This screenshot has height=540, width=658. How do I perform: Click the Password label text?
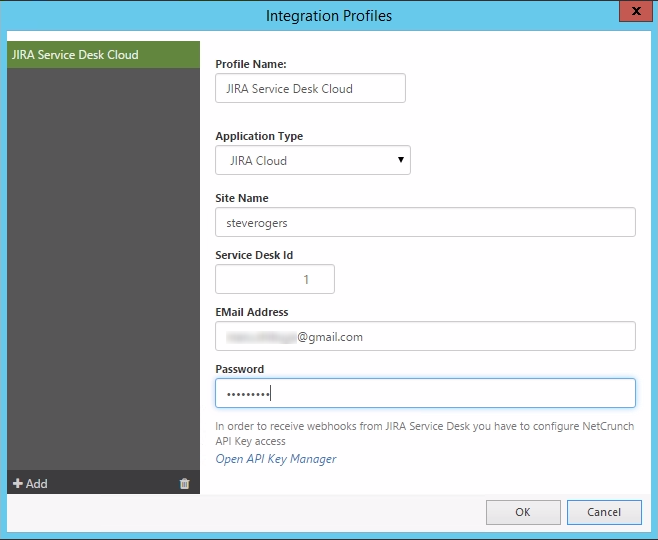pos(239,369)
